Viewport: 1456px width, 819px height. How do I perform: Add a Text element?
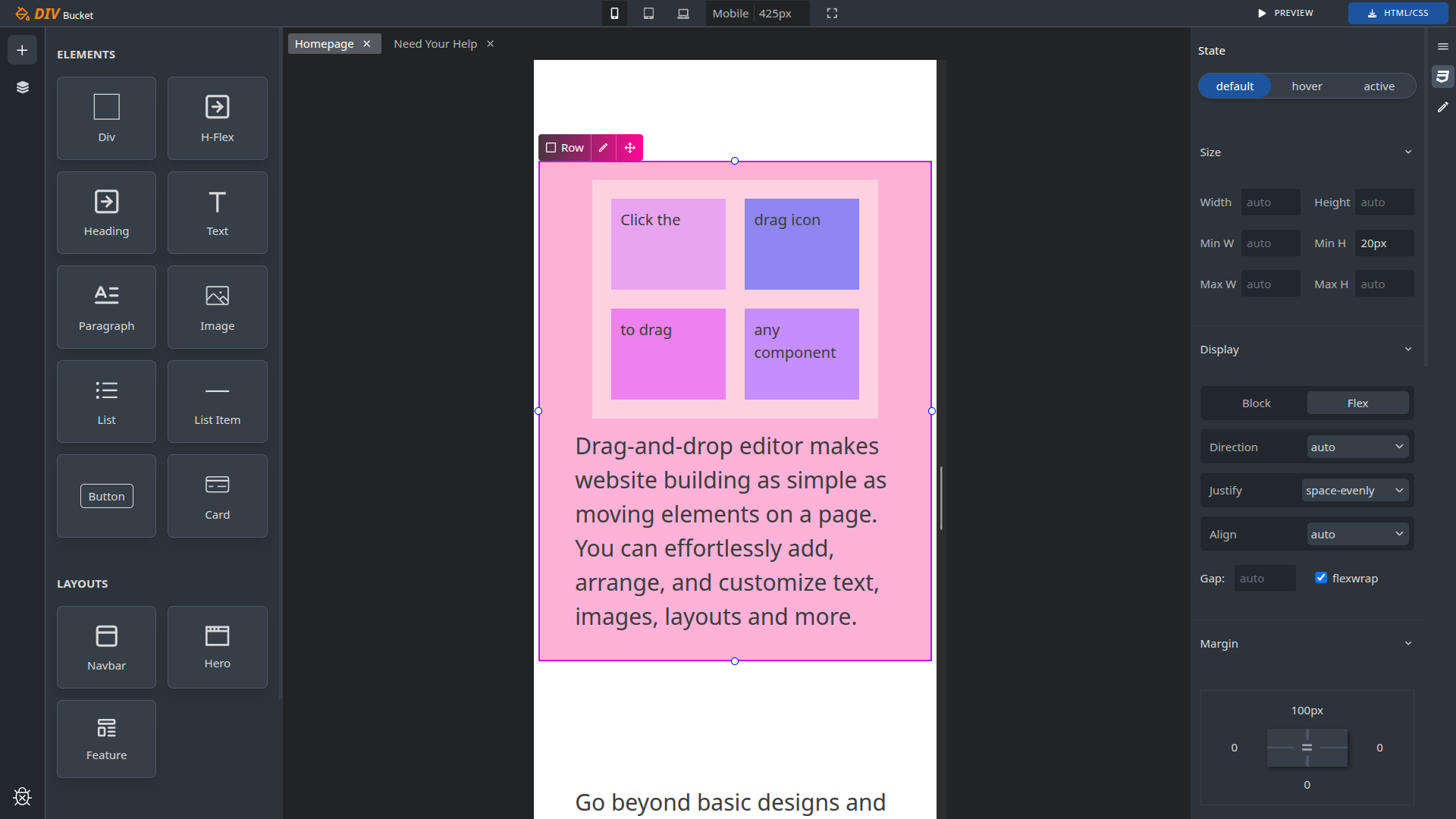(218, 212)
